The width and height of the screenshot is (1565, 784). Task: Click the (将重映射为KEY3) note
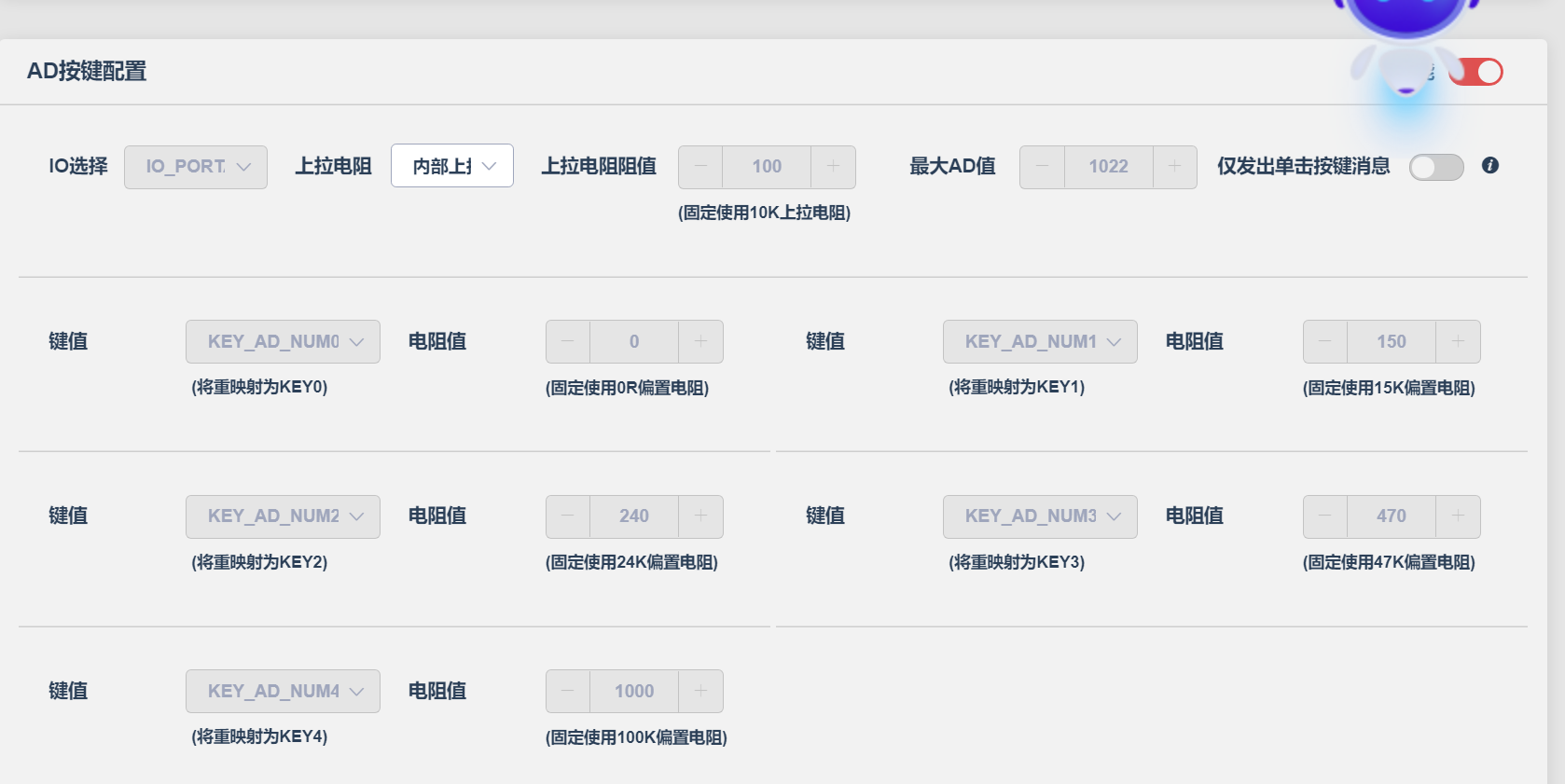[1017, 562]
